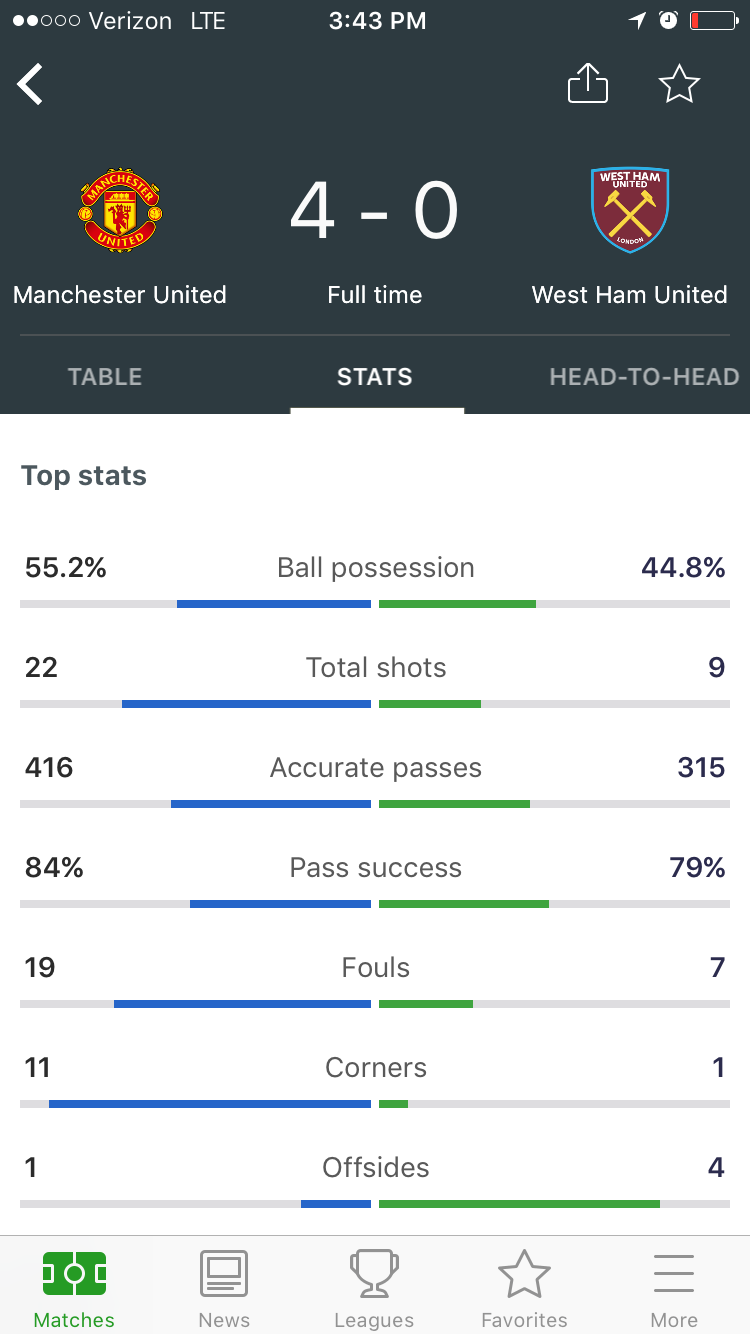
Task: Open the Leagues trophy icon
Action: click(x=374, y=1274)
